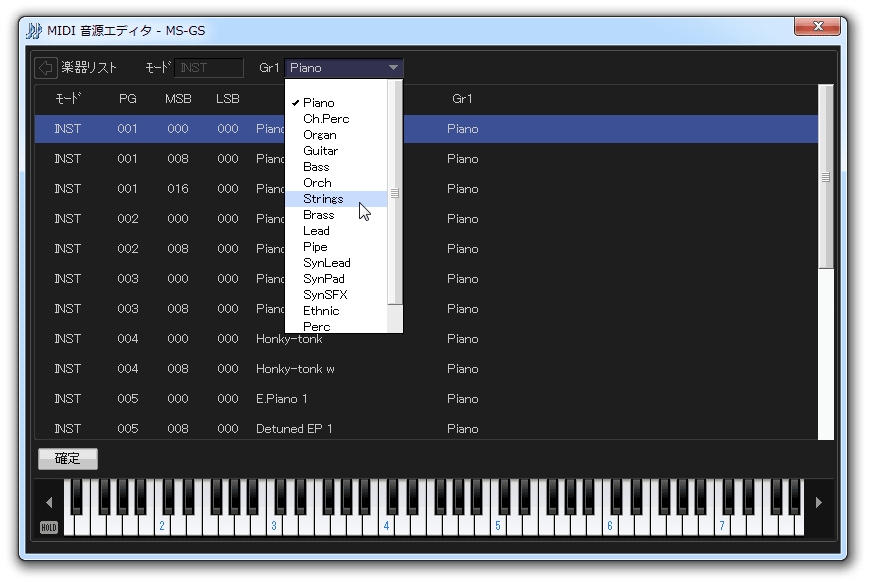Click the LSB column header

(228, 99)
